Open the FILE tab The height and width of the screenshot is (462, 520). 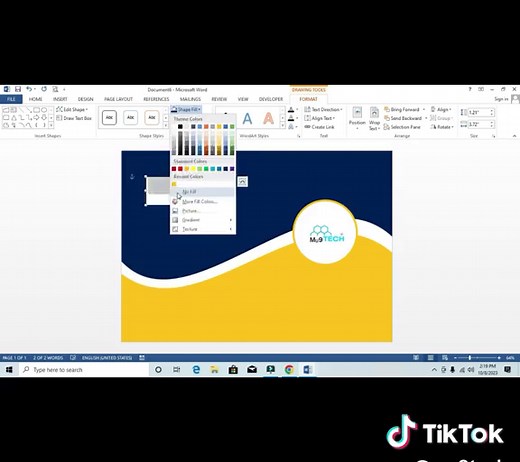(11, 99)
